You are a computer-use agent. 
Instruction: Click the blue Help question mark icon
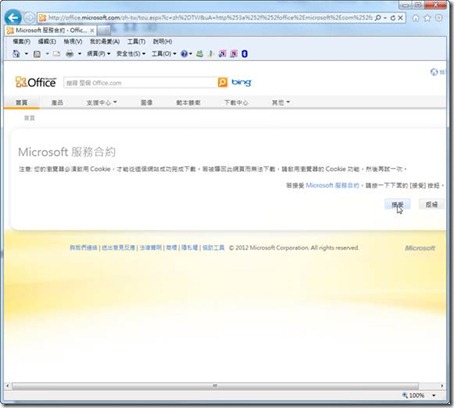pyautogui.click(x=184, y=54)
